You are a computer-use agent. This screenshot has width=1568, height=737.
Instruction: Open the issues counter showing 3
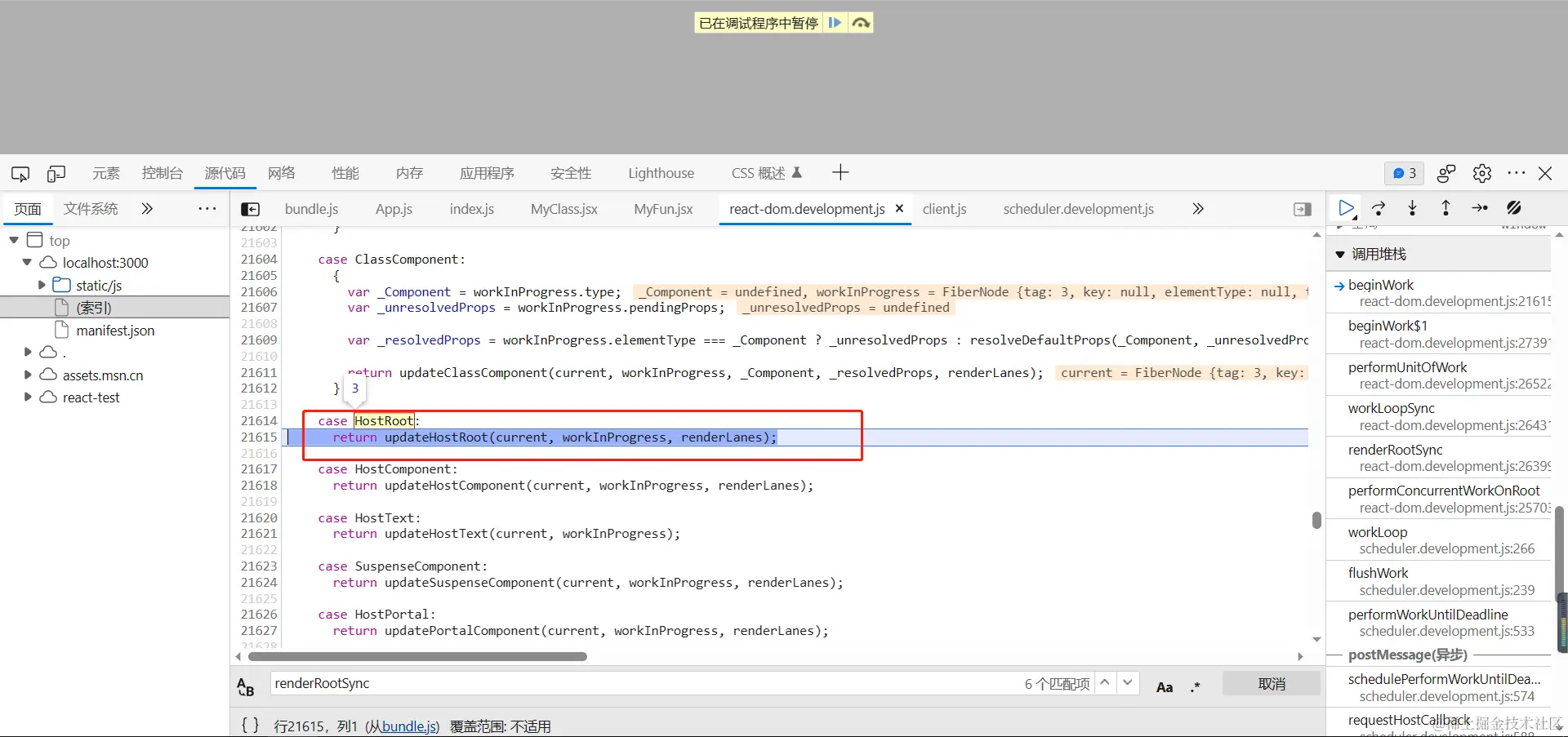pos(1404,173)
